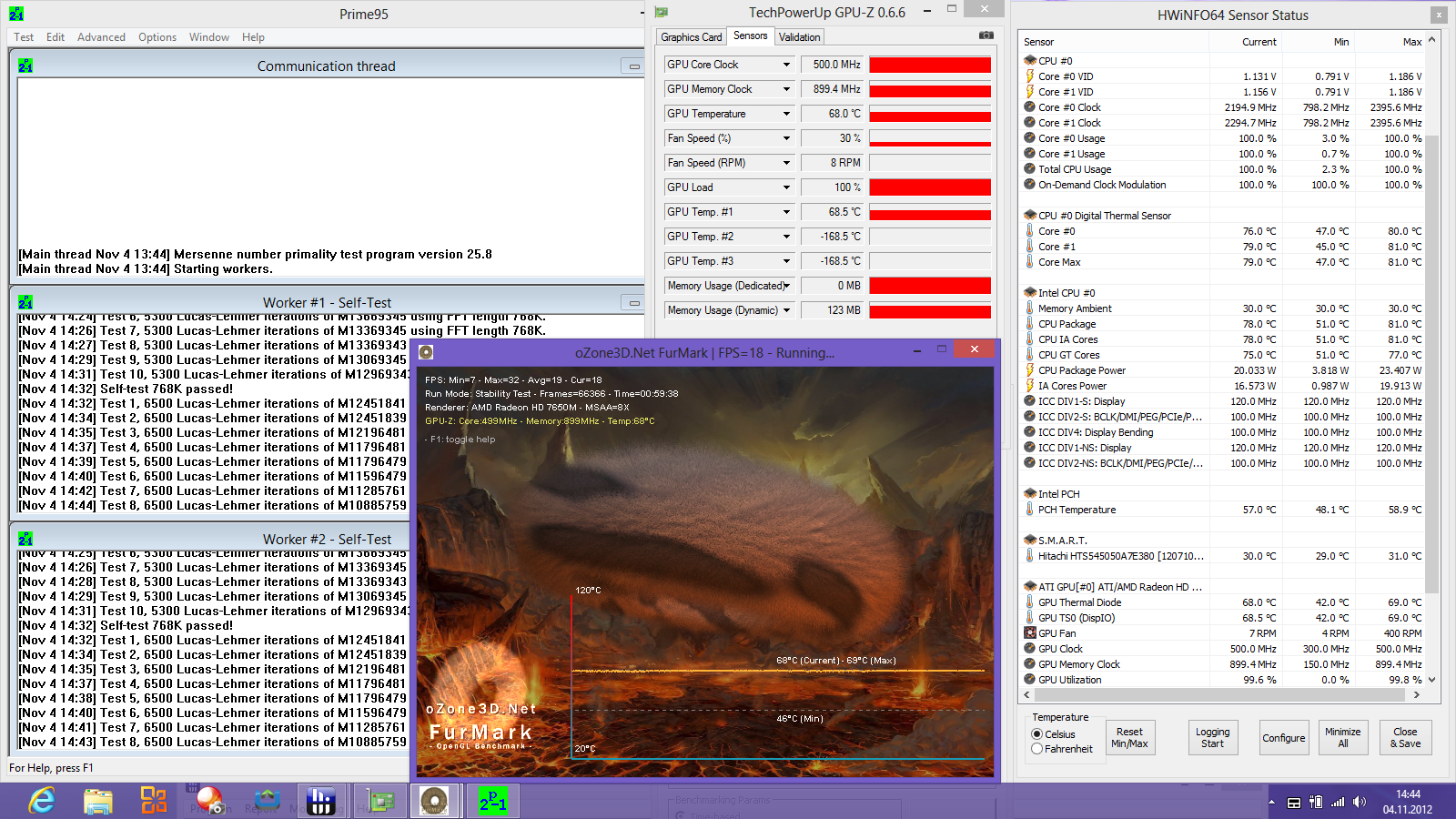
Task: Switch to Prime95 on the taskbar
Action: tap(492, 801)
